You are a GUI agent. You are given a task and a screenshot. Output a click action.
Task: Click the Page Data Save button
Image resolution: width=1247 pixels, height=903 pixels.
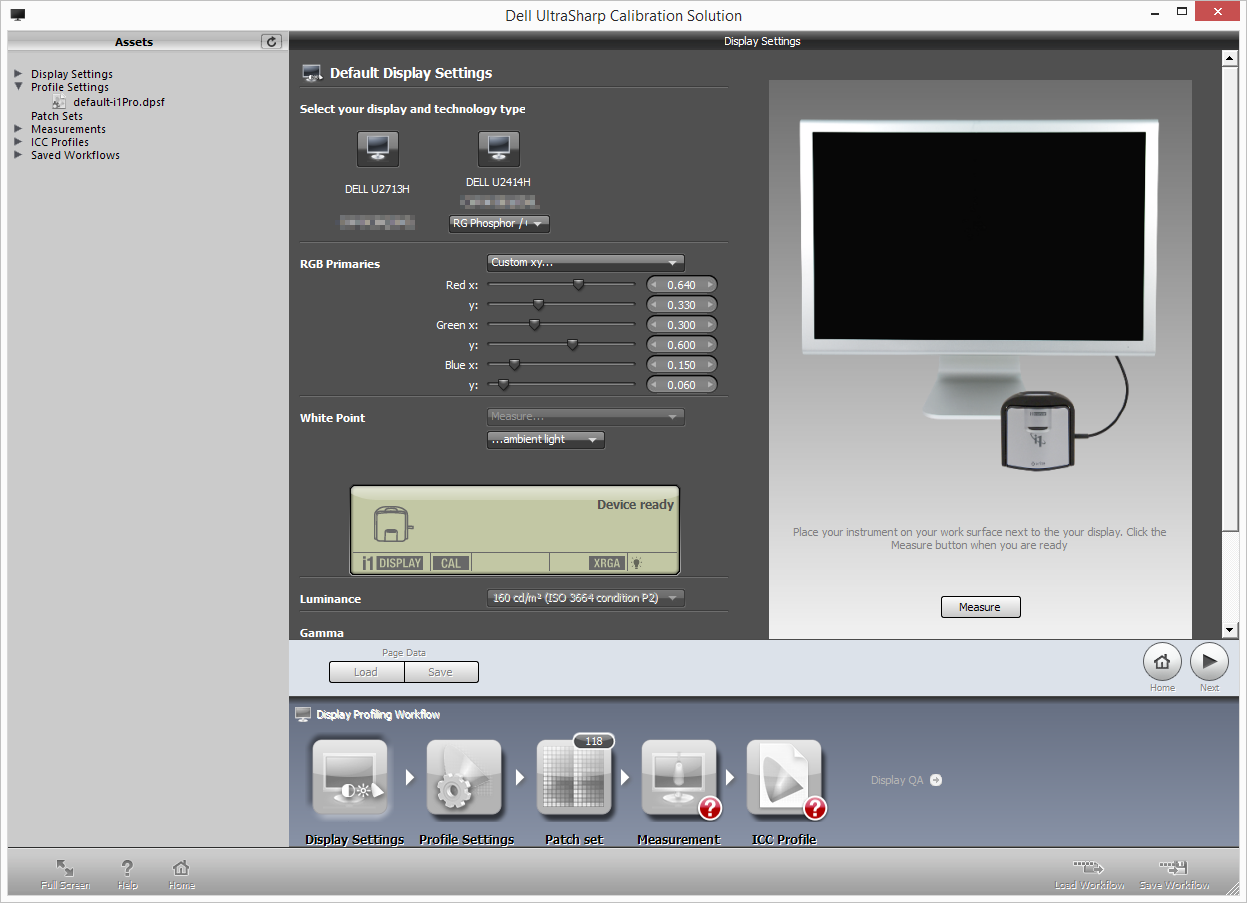[441, 672]
